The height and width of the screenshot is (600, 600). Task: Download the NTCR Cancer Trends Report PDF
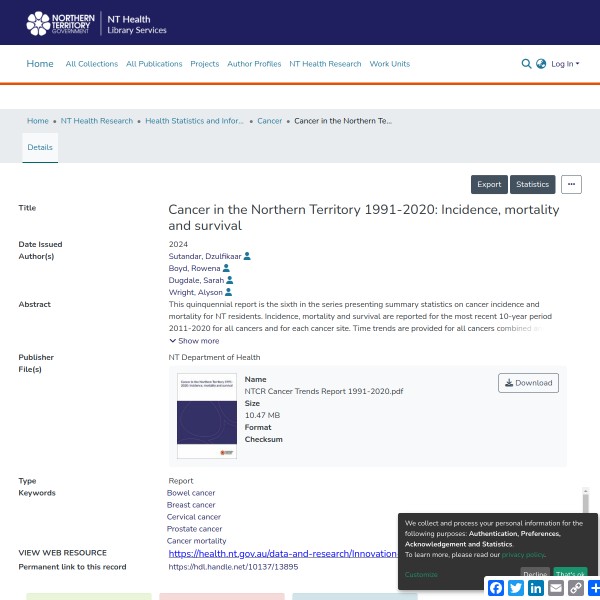point(528,383)
